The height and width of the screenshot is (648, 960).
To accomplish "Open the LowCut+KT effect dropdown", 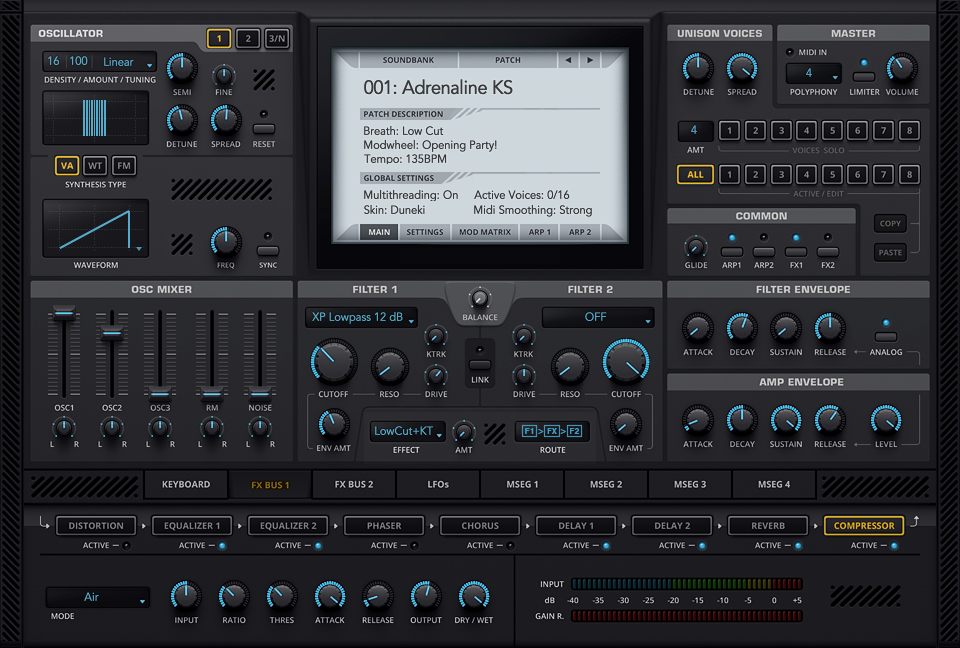I will pyautogui.click(x=407, y=431).
